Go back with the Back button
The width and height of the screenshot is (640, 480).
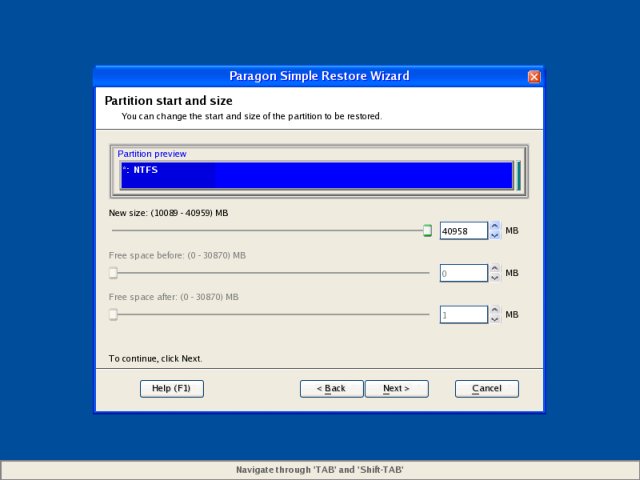click(x=331, y=389)
